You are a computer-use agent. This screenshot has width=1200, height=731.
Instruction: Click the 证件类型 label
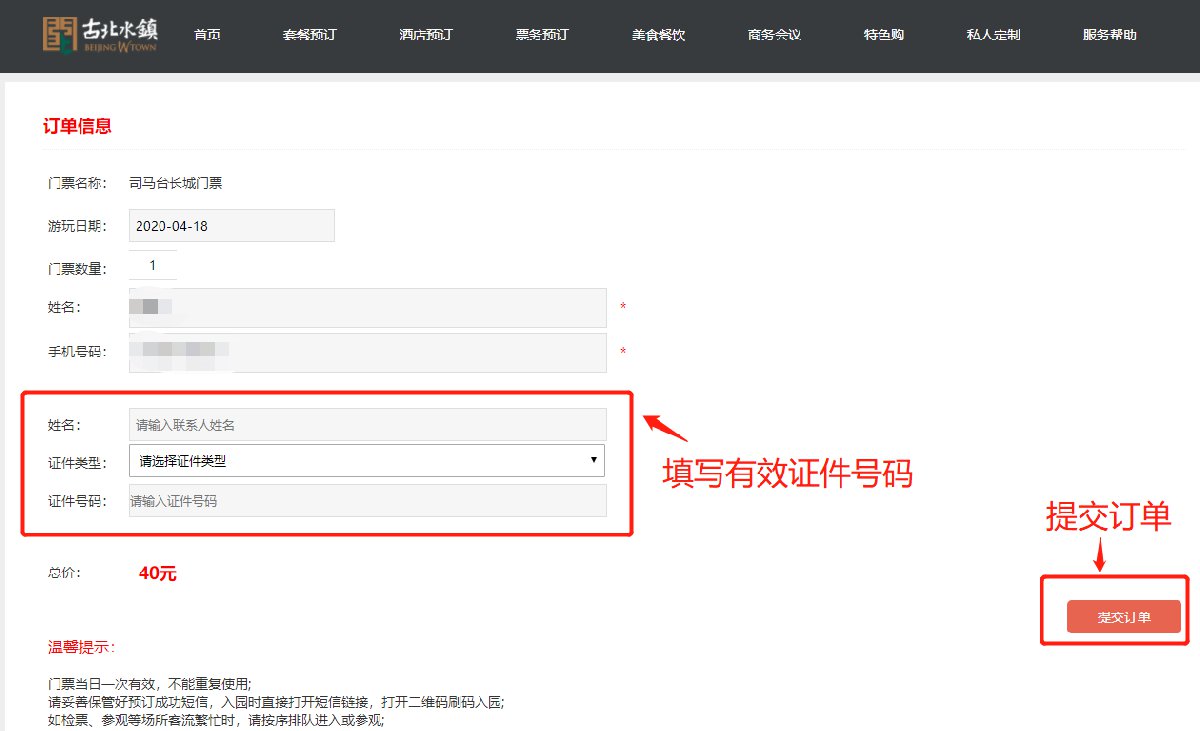[x=76, y=463]
